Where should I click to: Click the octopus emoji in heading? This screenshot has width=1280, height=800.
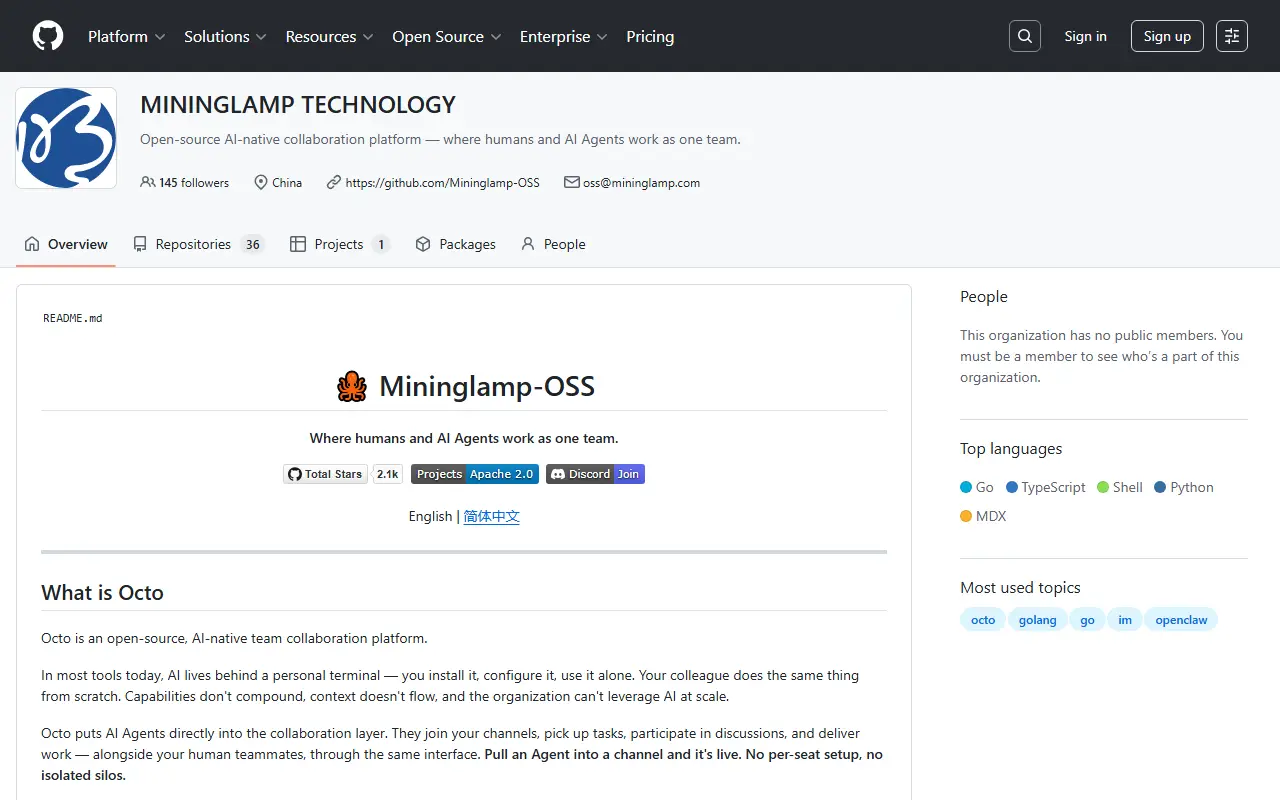pyautogui.click(x=352, y=386)
